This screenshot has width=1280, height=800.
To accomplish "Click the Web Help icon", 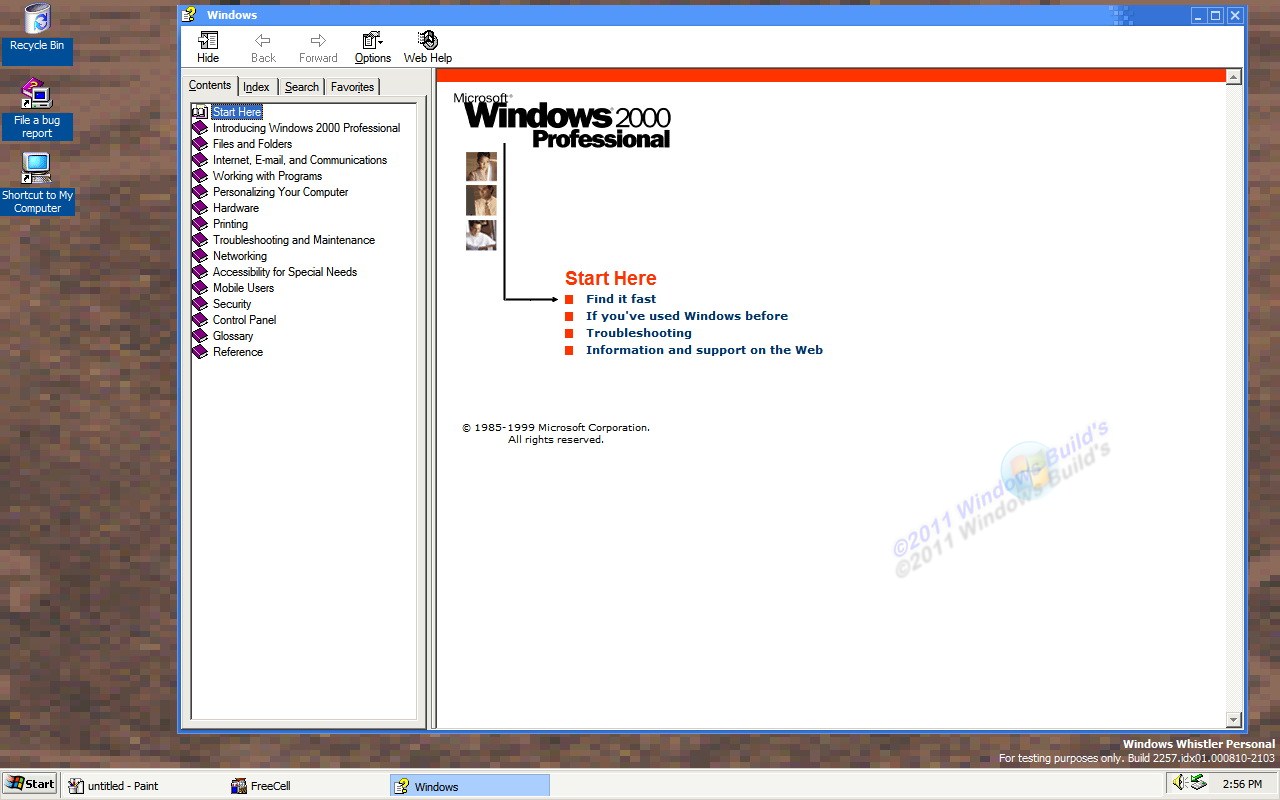I will click(428, 40).
